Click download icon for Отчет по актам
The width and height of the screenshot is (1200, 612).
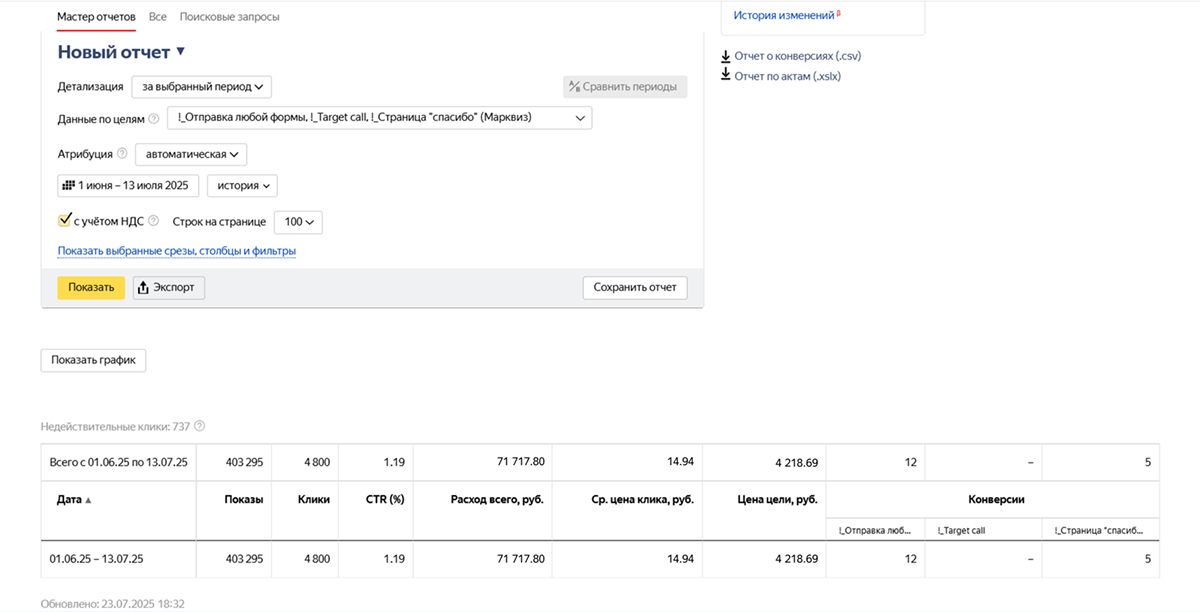[726, 76]
